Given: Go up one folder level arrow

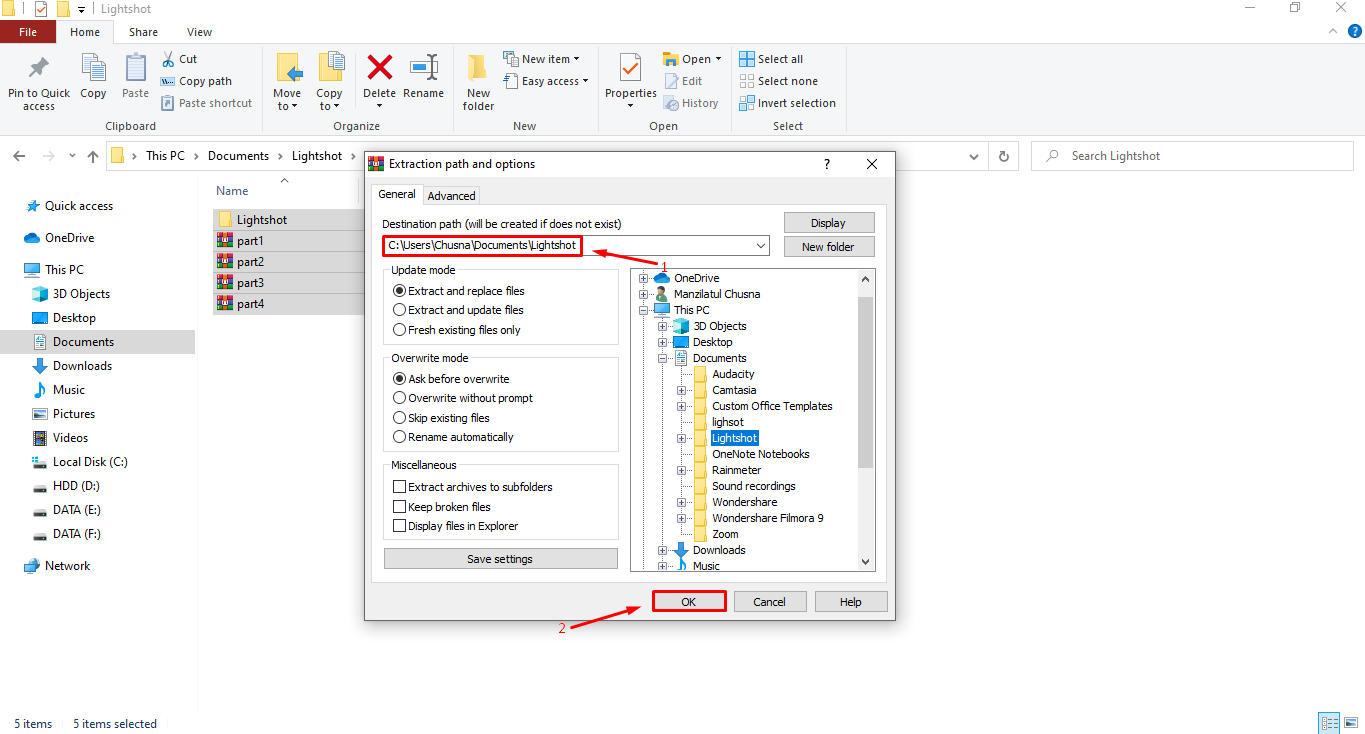Looking at the screenshot, I should coord(93,156).
